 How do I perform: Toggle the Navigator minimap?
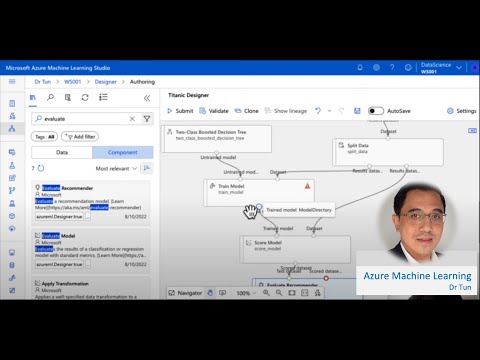tap(185, 293)
